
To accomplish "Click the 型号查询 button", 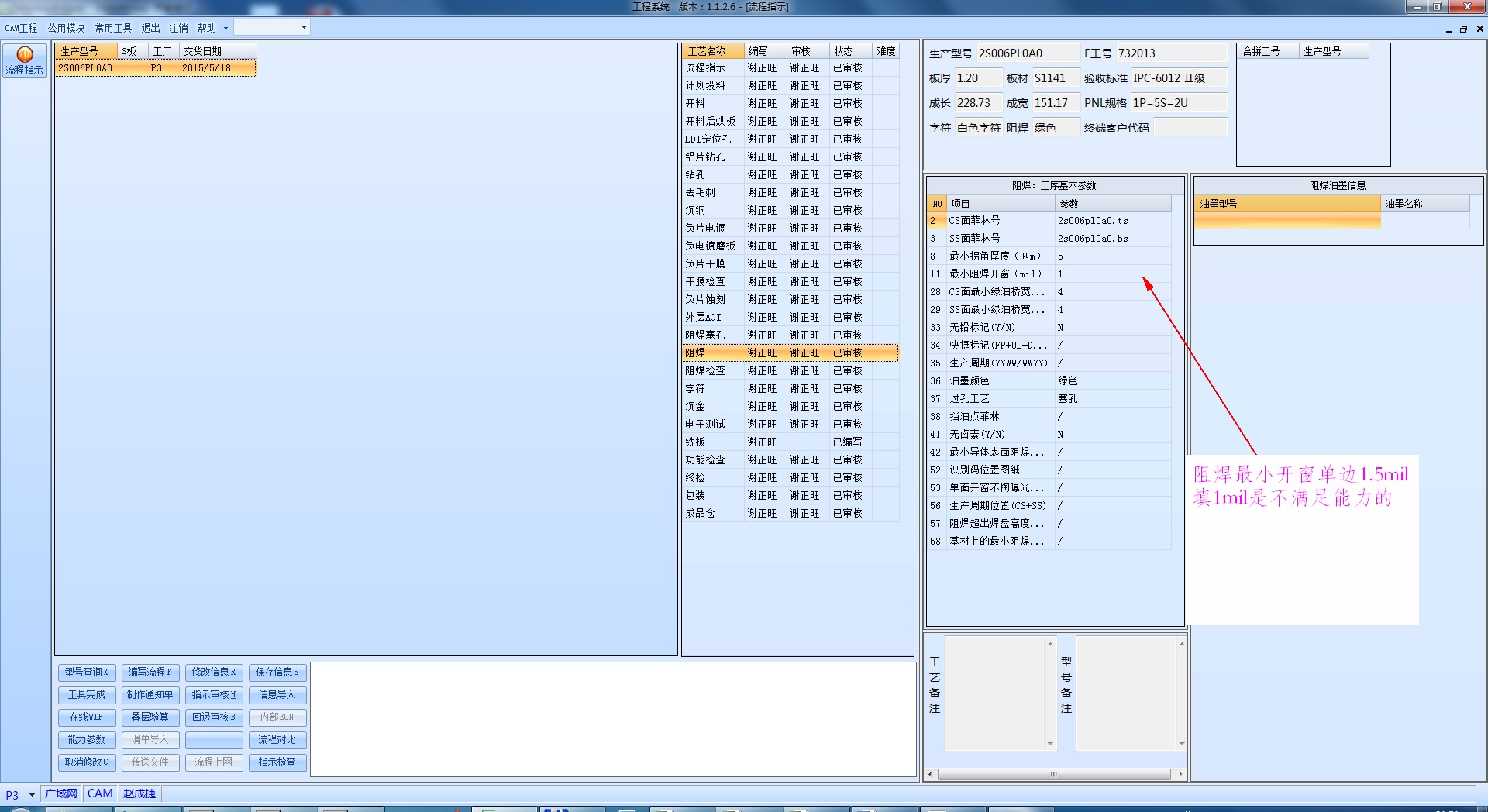I will coord(86,673).
